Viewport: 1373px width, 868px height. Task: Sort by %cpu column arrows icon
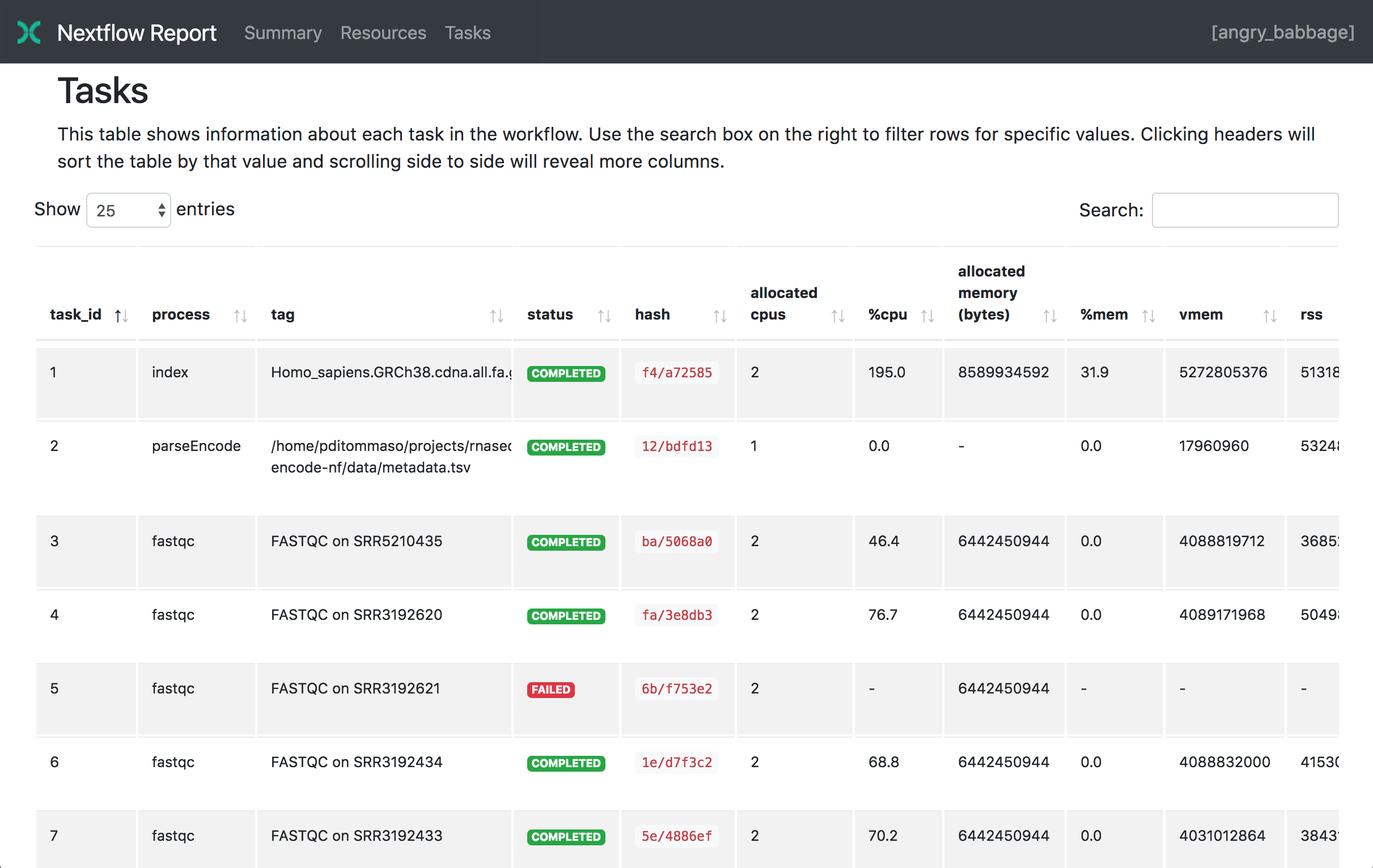(x=927, y=316)
